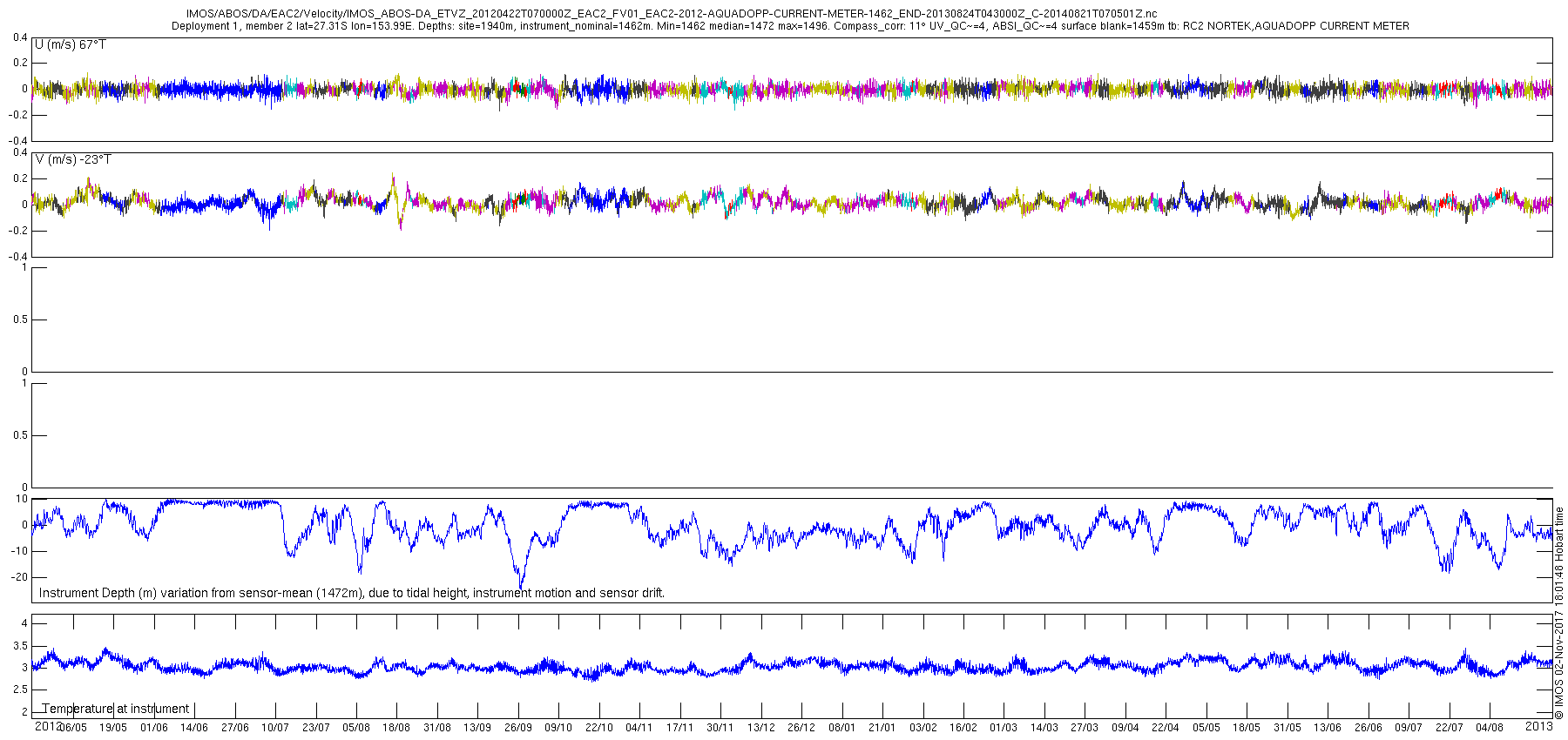Click the 2.5 tick on temperature axis
Viewport: 1568px width, 740px height.
tap(19, 690)
